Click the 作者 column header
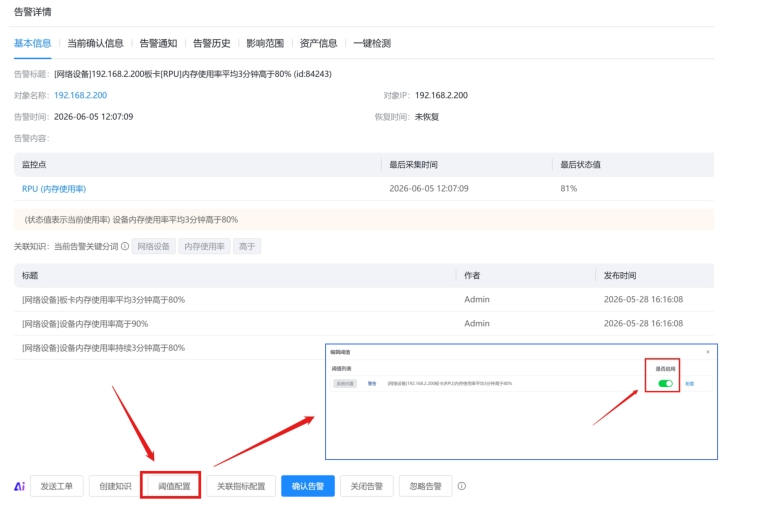 pyautogui.click(x=472, y=275)
